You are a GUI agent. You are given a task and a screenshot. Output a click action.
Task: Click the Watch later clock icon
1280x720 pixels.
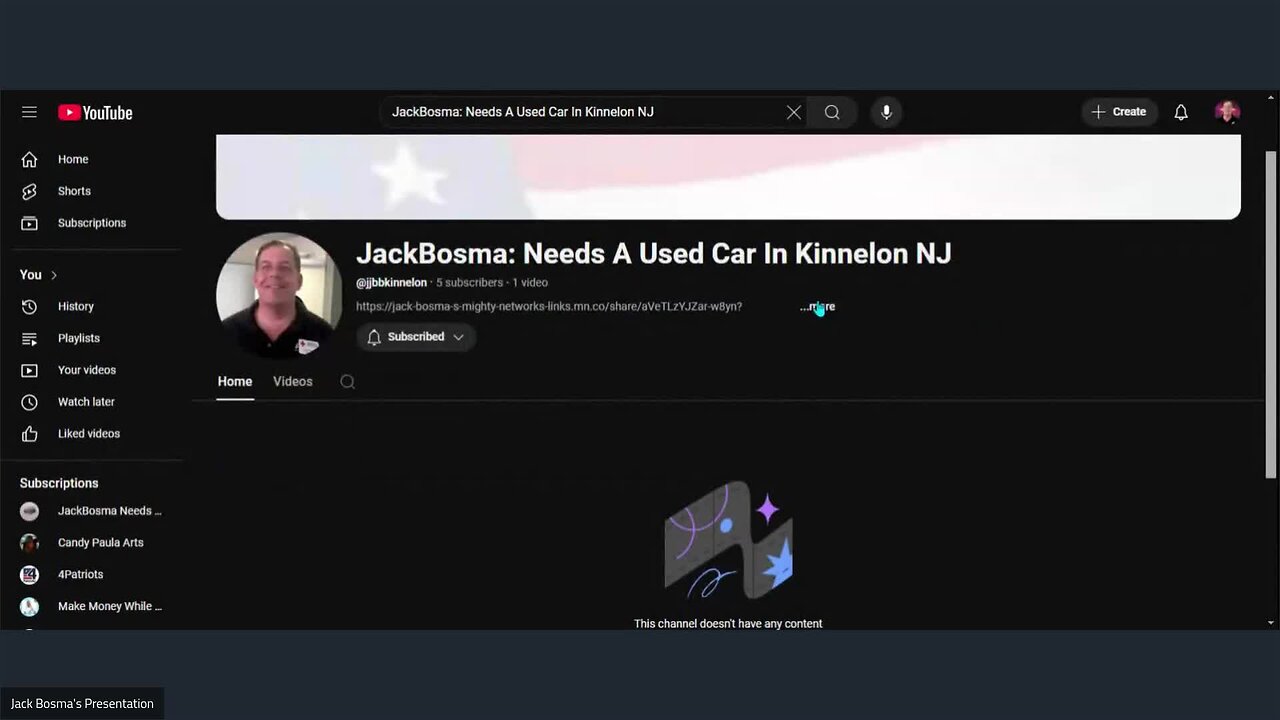coord(30,402)
